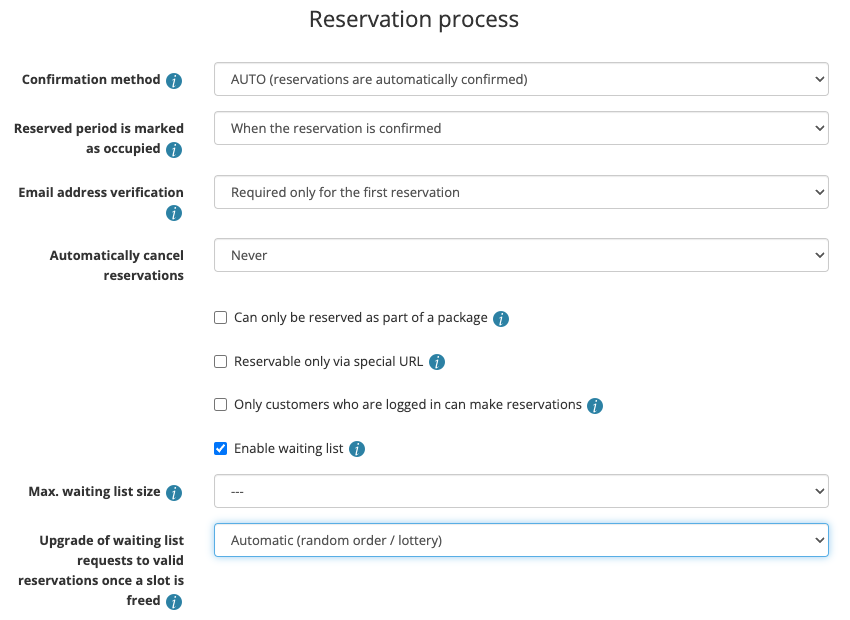Open the Confirmation method dropdown
Screen dimensions: 850x620
[x=521, y=78]
